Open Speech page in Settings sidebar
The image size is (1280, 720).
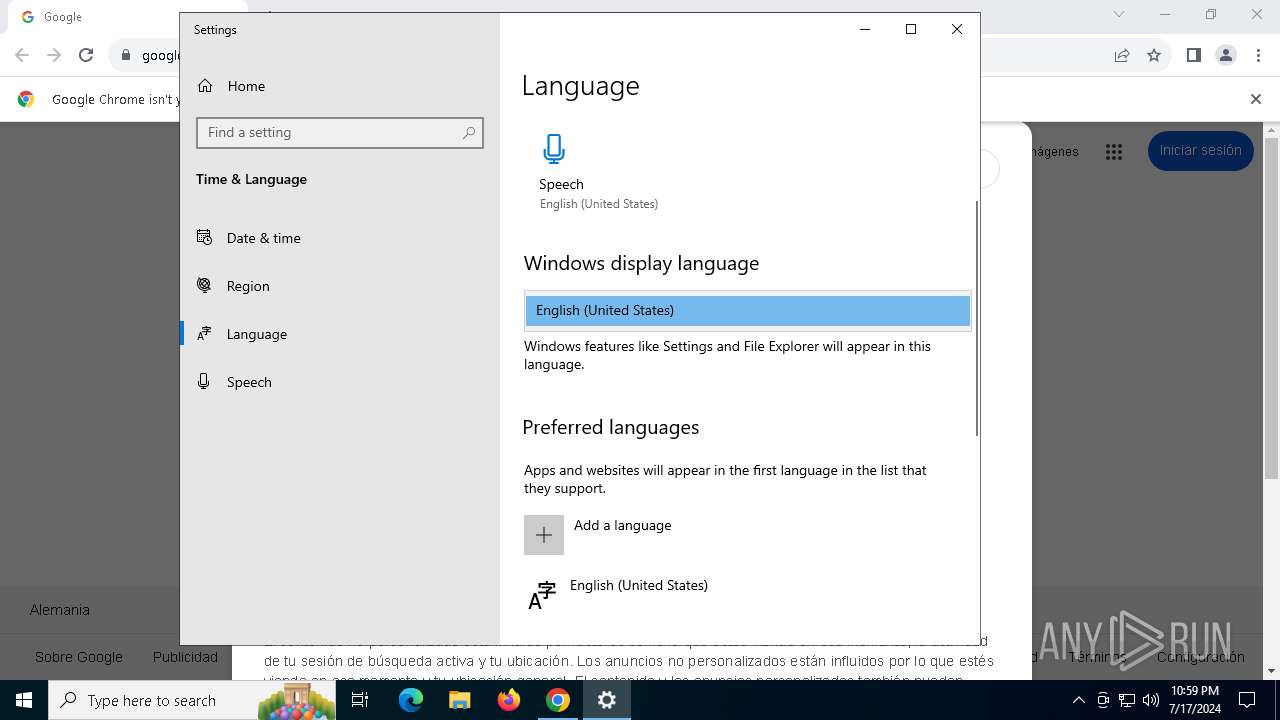coord(340,382)
